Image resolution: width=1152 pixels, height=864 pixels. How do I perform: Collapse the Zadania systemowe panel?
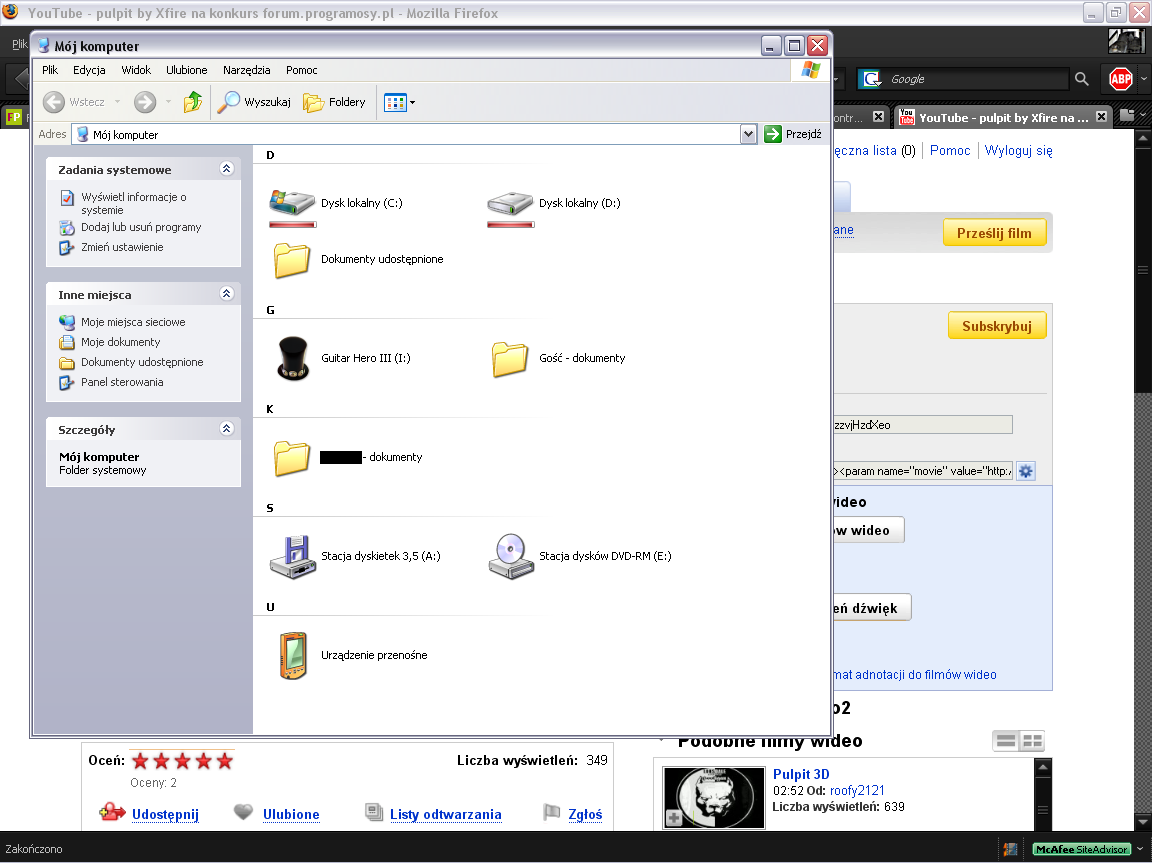click(226, 169)
